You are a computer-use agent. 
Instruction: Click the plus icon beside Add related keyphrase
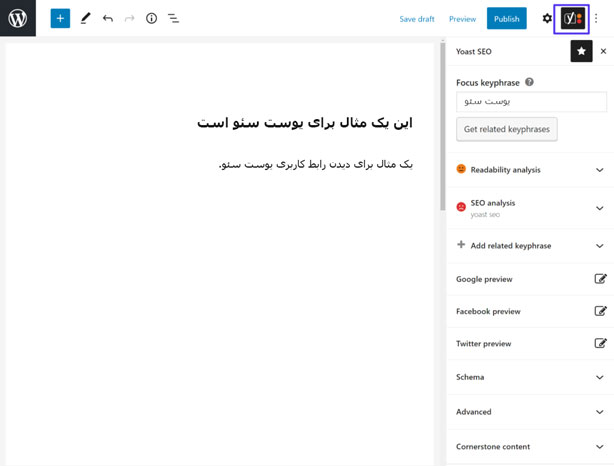coord(461,245)
